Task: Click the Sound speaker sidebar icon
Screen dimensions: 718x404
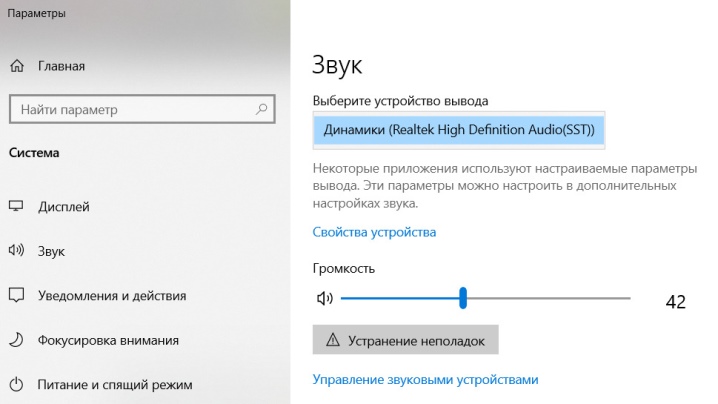Action: click(16, 250)
